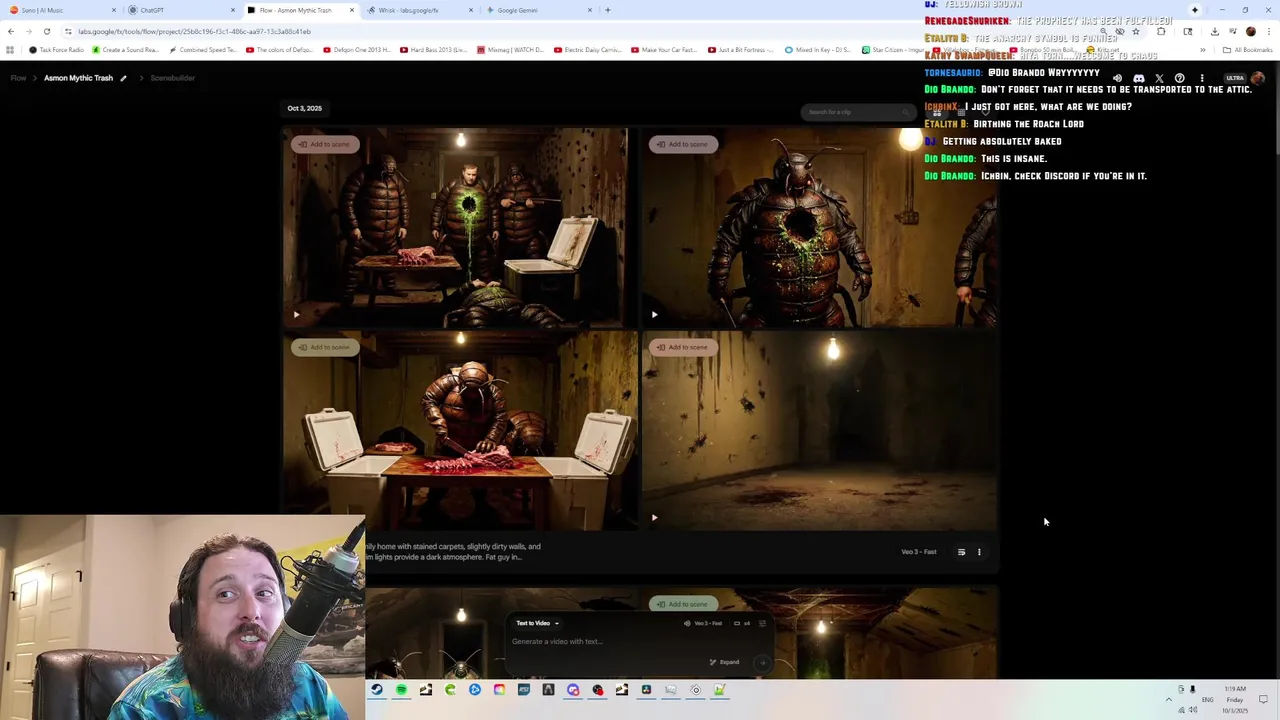Open the Discord link icon in the Flow header
Image resolution: width=1280 pixels, height=720 pixels.
tap(1138, 78)
